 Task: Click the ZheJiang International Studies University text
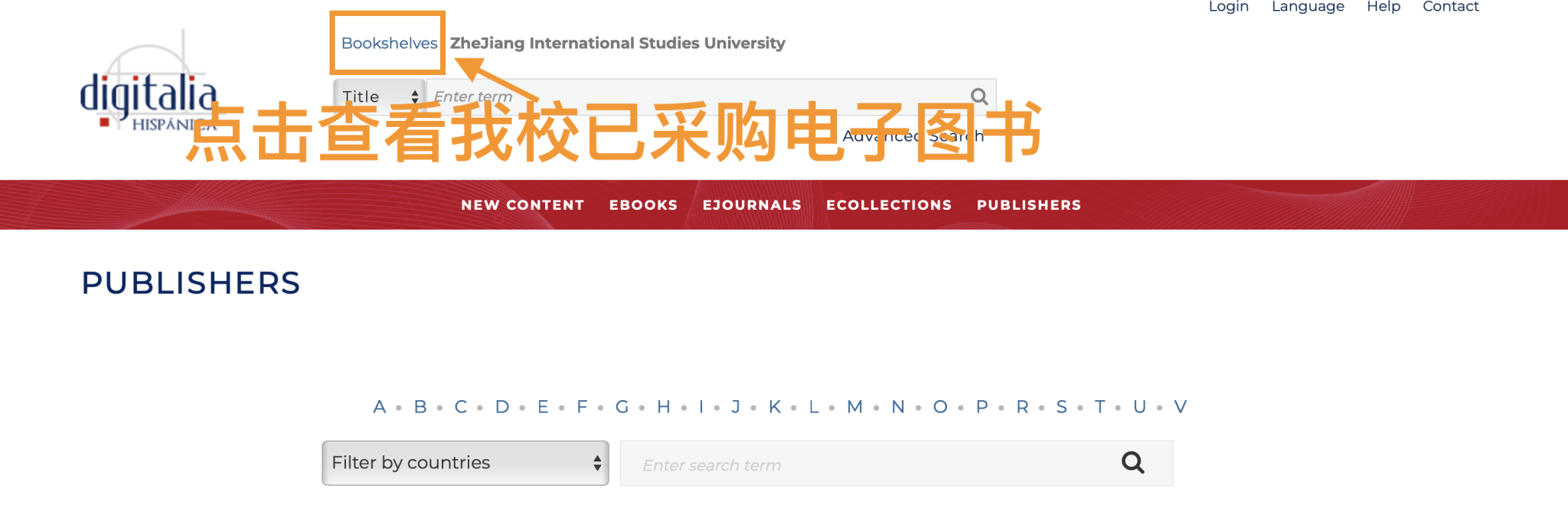point(618,44)
